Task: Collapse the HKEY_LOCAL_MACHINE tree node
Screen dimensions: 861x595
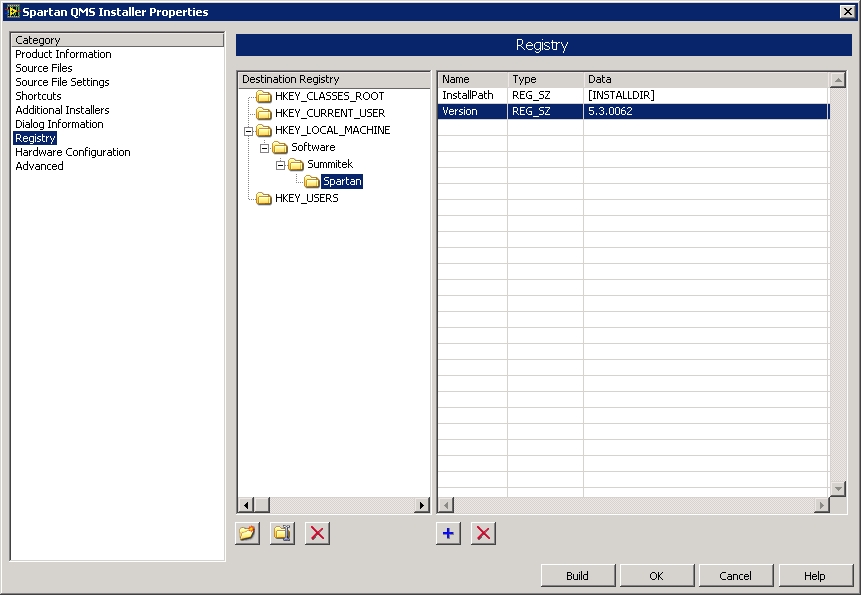Action: click(x=248, y=131)
